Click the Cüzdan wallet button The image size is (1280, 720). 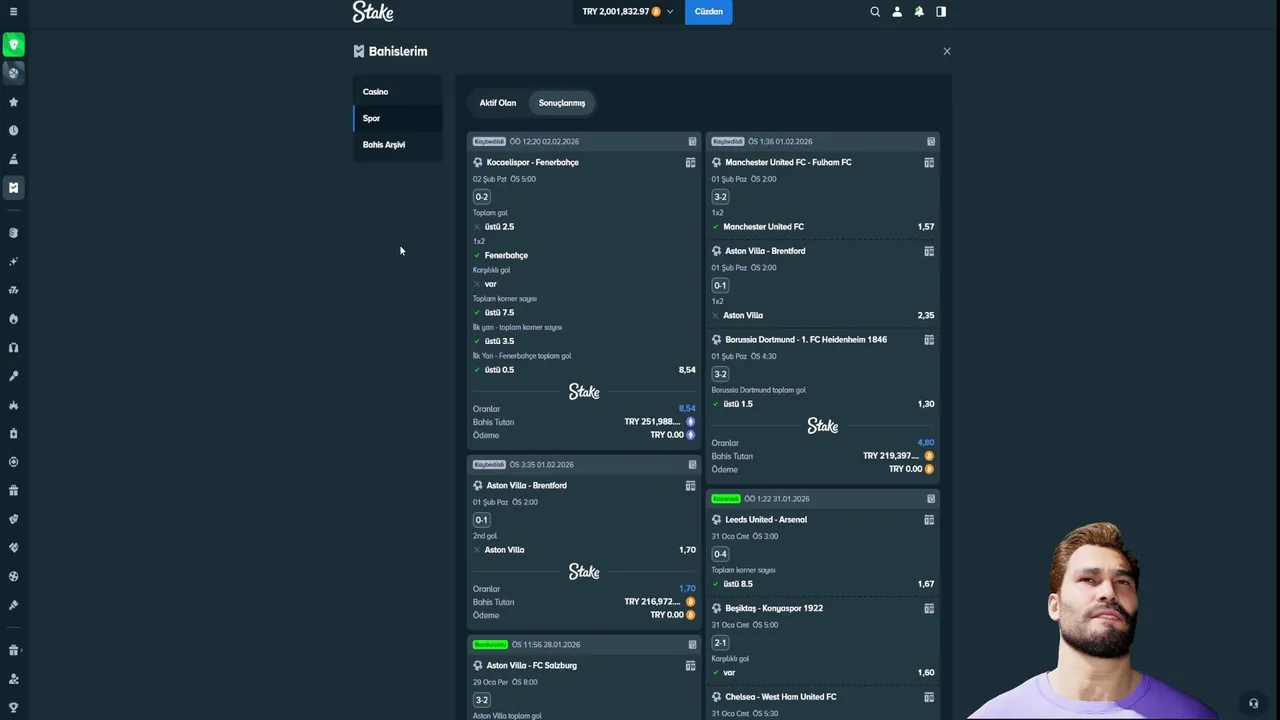coord(708,12)
